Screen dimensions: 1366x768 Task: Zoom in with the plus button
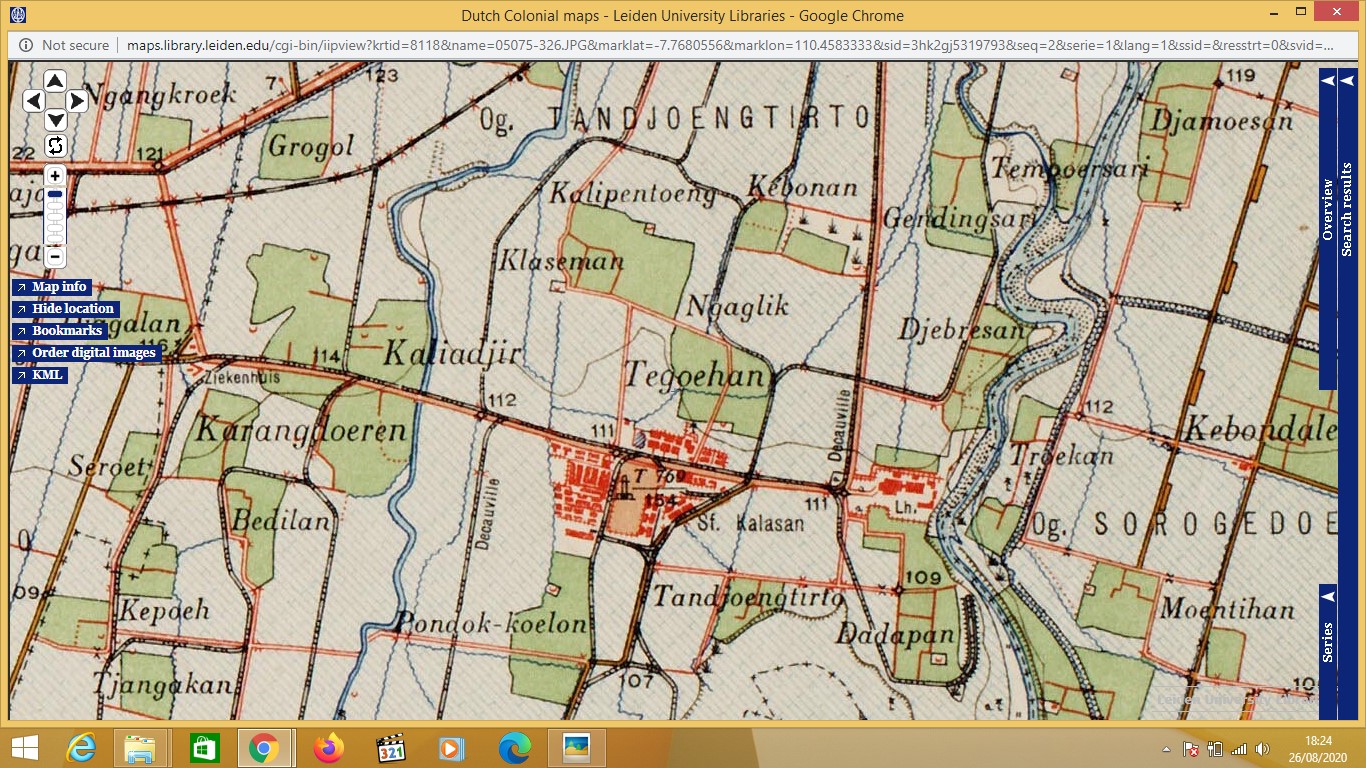click(x=55, y=176)
